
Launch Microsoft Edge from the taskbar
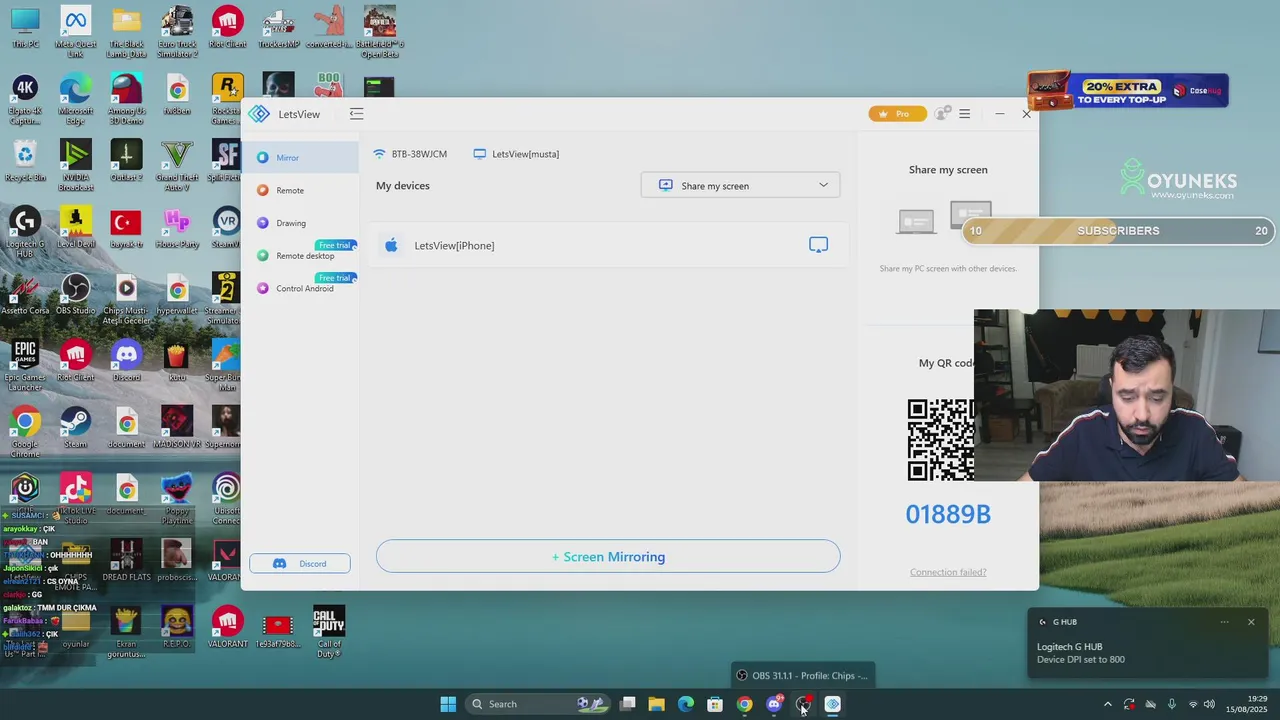(686, 704)
